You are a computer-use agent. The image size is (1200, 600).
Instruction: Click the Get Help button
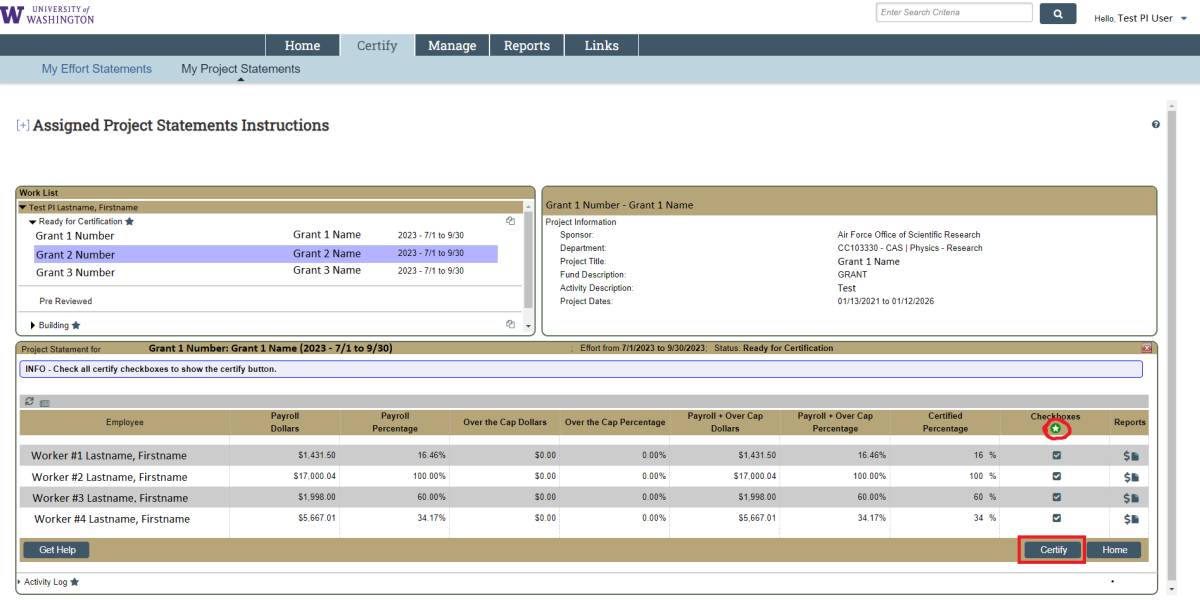tap(56, 550)
